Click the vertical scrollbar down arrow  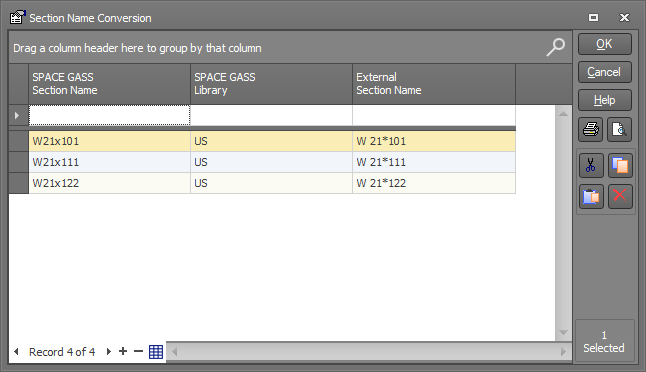point(563,332)
